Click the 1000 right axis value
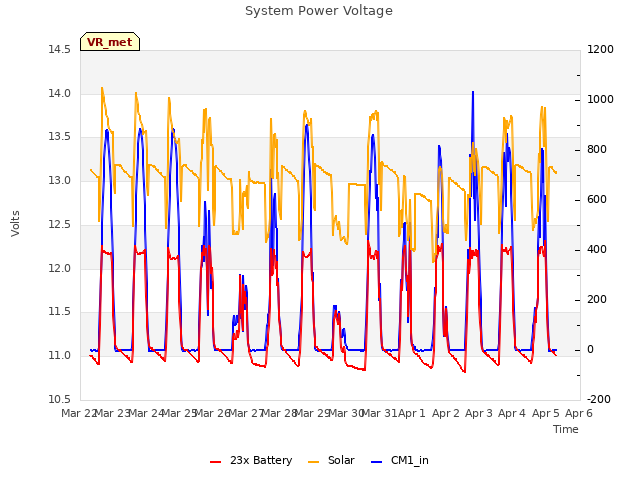The width and height of the screenshot is (640, 480). tap(600, 100)
